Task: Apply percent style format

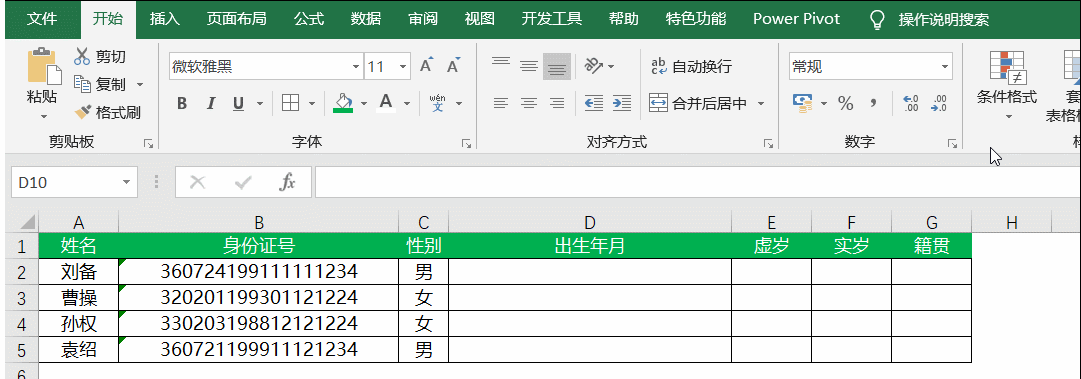Action: [x=845, y=103]
